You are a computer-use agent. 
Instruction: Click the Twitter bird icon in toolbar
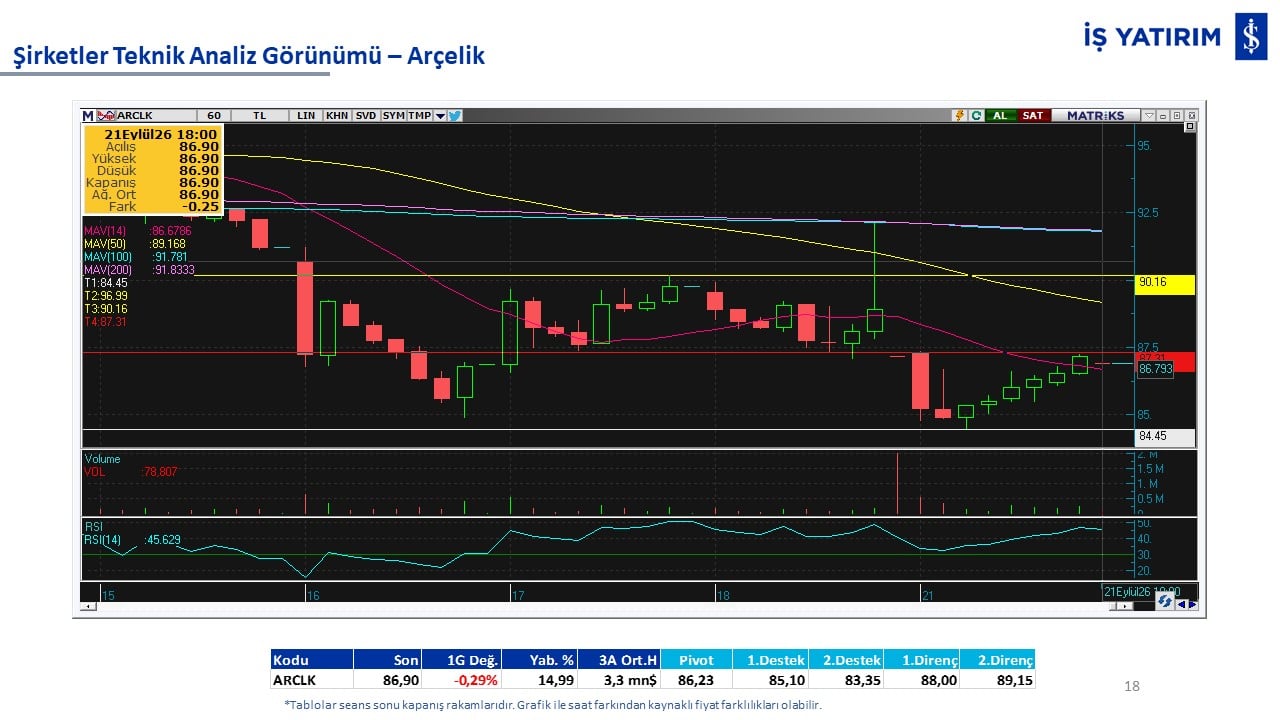point(455,116)
